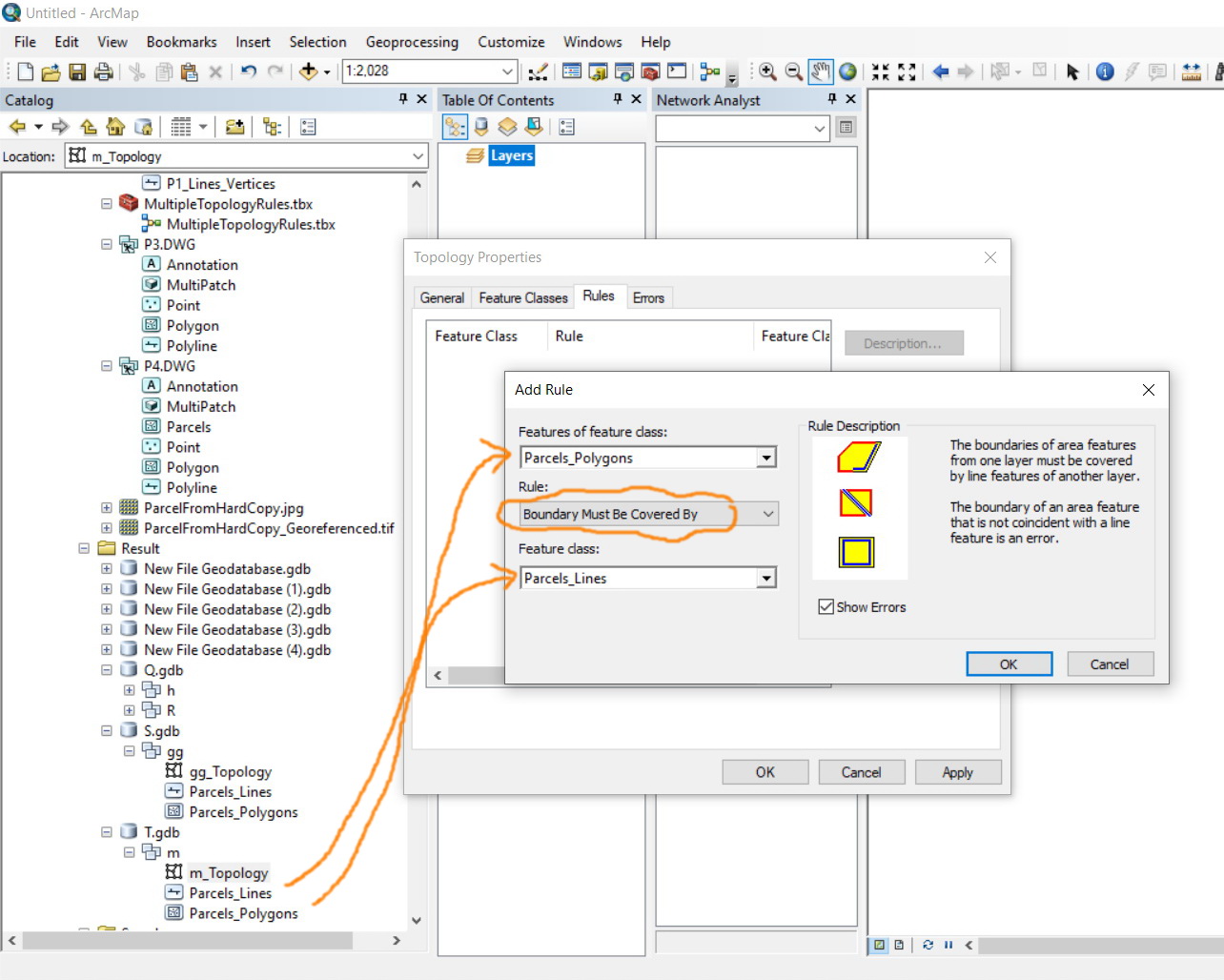
Task: Undo the last action
Action: (x=249, y=71)
